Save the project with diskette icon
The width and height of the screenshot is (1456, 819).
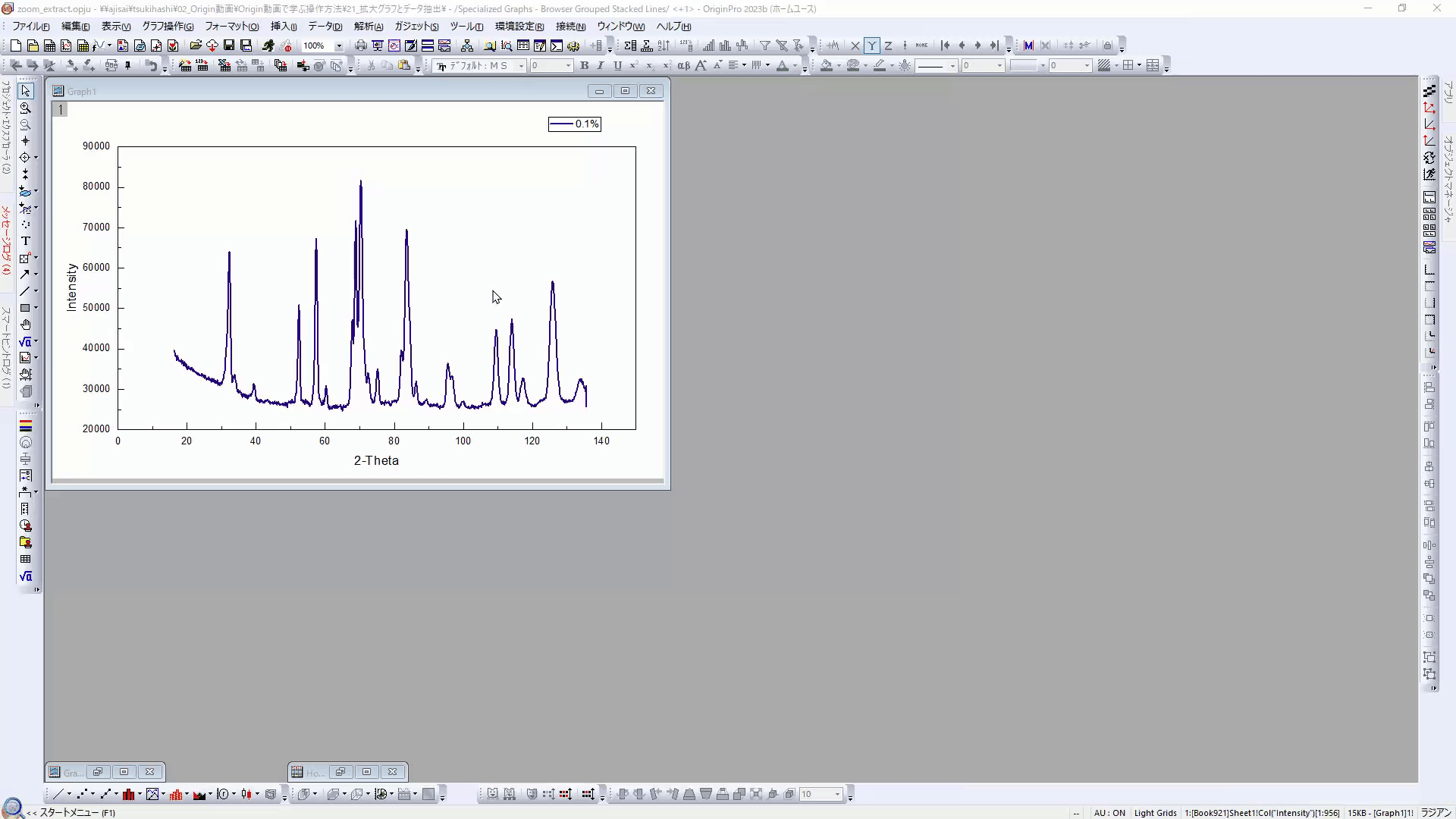pos(229,45)
